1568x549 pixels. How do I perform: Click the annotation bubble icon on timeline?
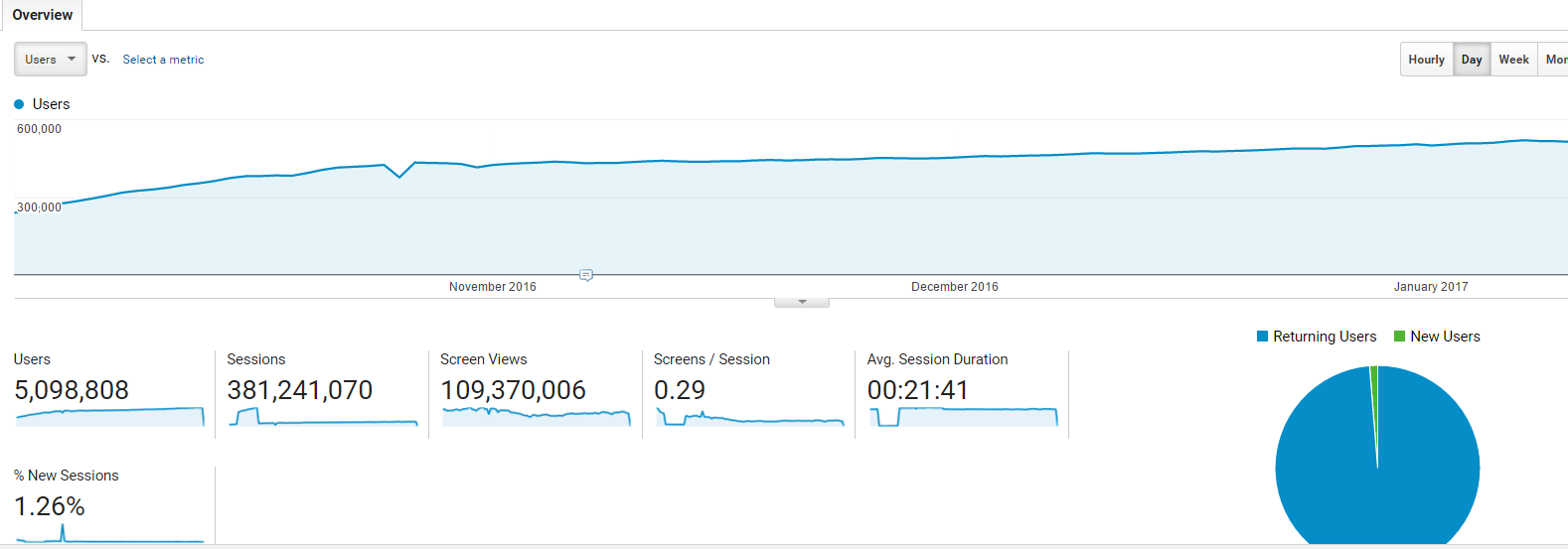coord(586,275)
